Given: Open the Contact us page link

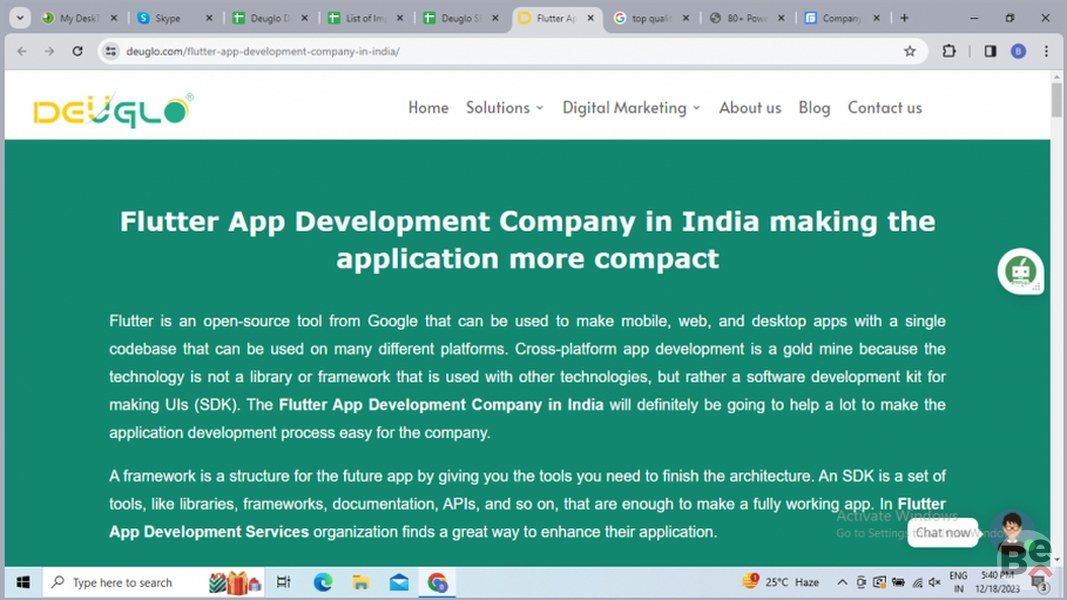Looking at the screenshot, I should click(x=884, y=108).
